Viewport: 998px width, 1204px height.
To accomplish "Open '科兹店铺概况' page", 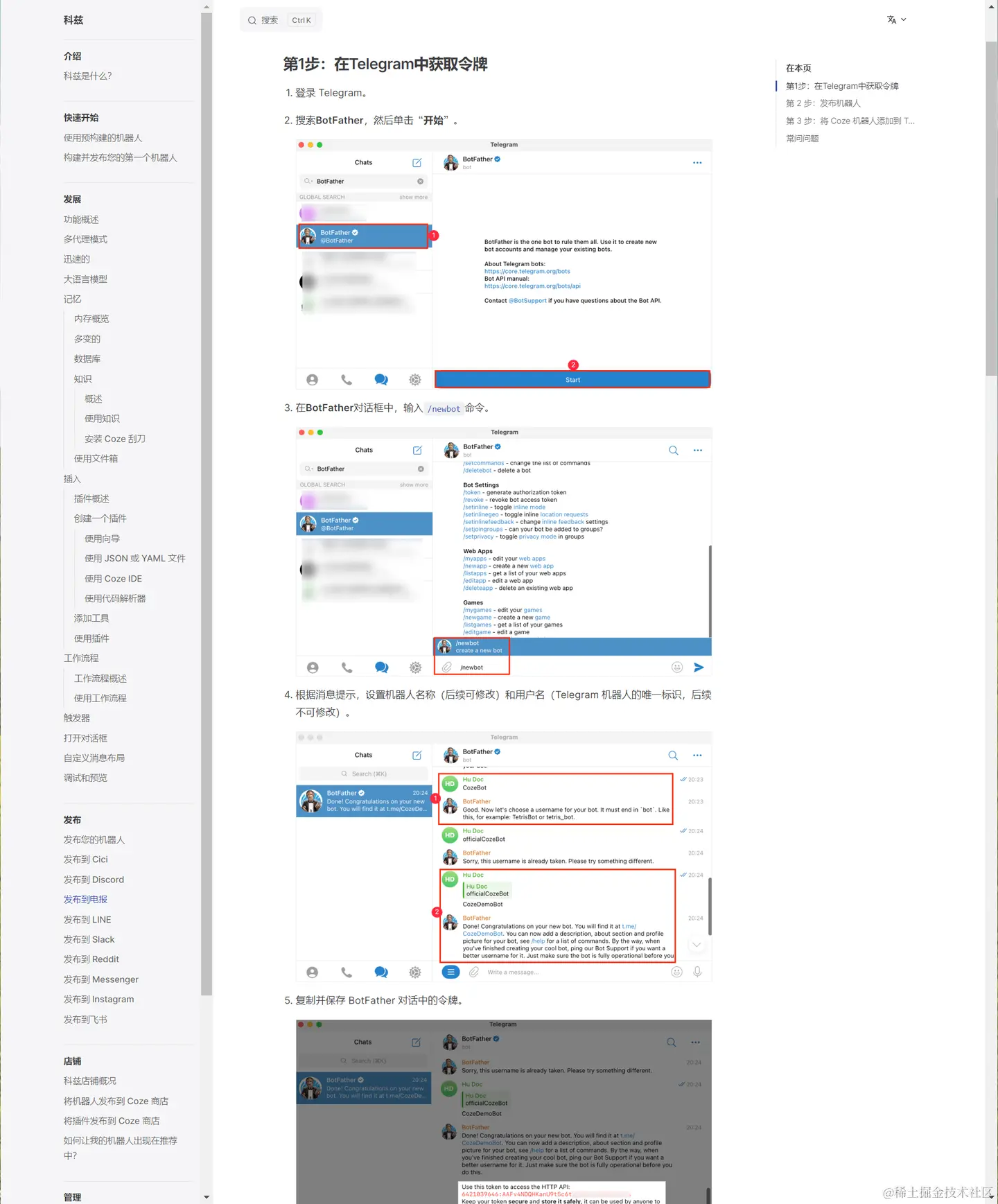I will (90, 1081).
